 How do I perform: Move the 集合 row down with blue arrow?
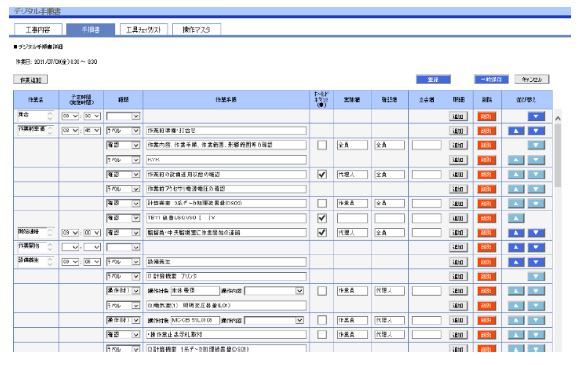pyautogui.click(x=536, y=117)
